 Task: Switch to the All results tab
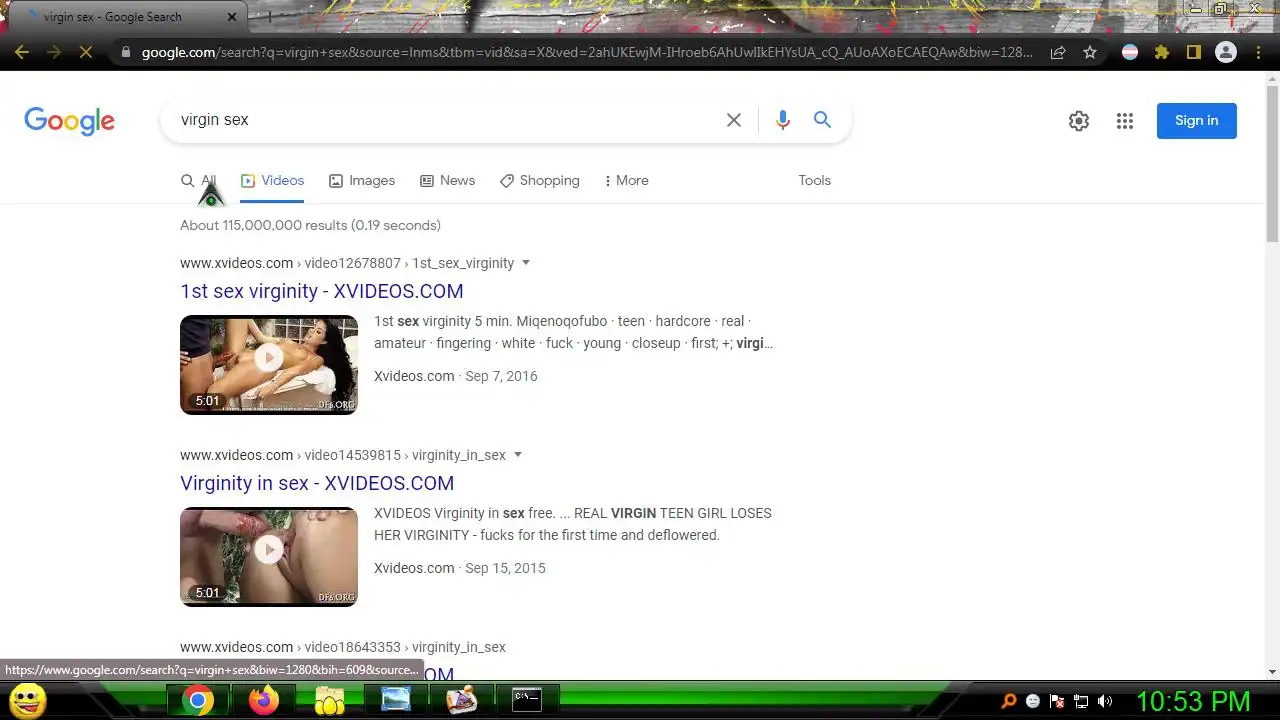pyautogui.click(x=198, y=181)
